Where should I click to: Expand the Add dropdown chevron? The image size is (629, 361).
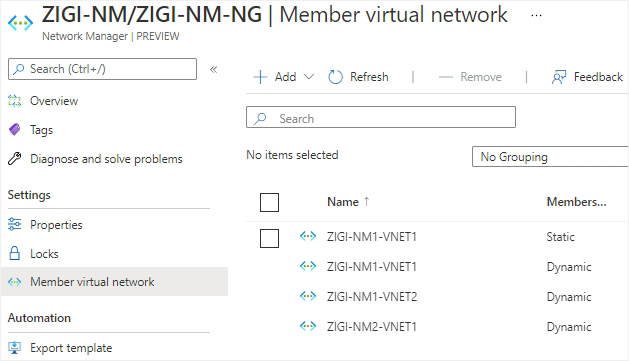pyautogui.click(x=308, y=77)
